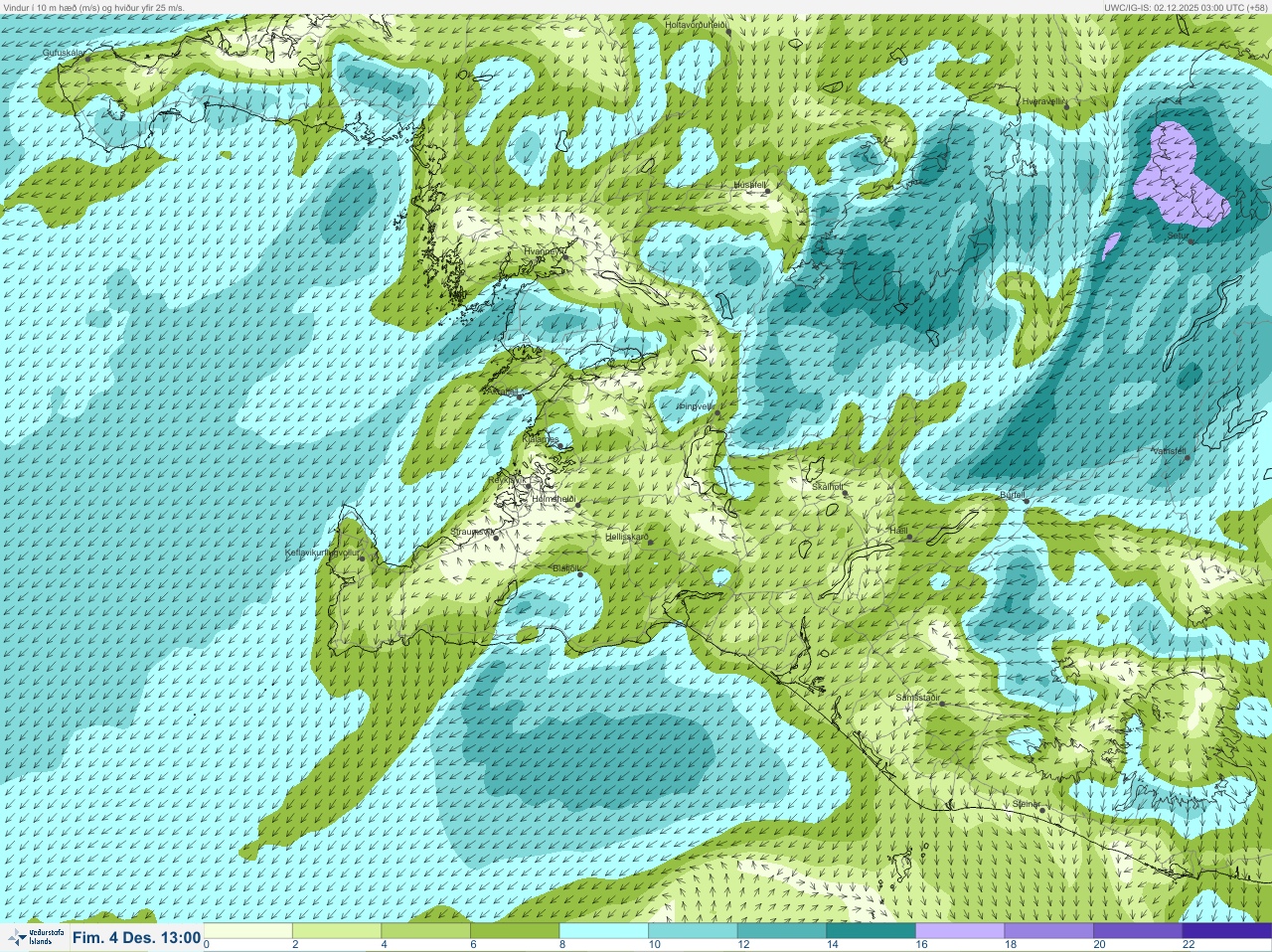Click the Steinar station label
Image resolution: width=1272 pixels, height=952 pixels.
point(1027,803)
